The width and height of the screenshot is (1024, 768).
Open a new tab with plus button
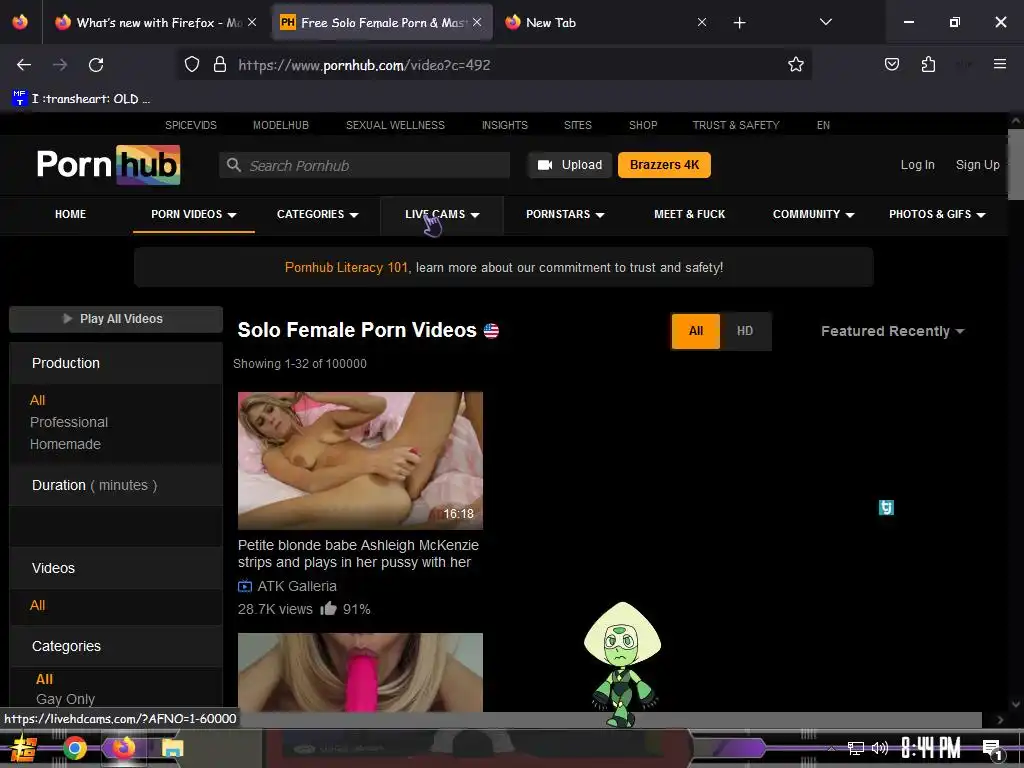739,23
